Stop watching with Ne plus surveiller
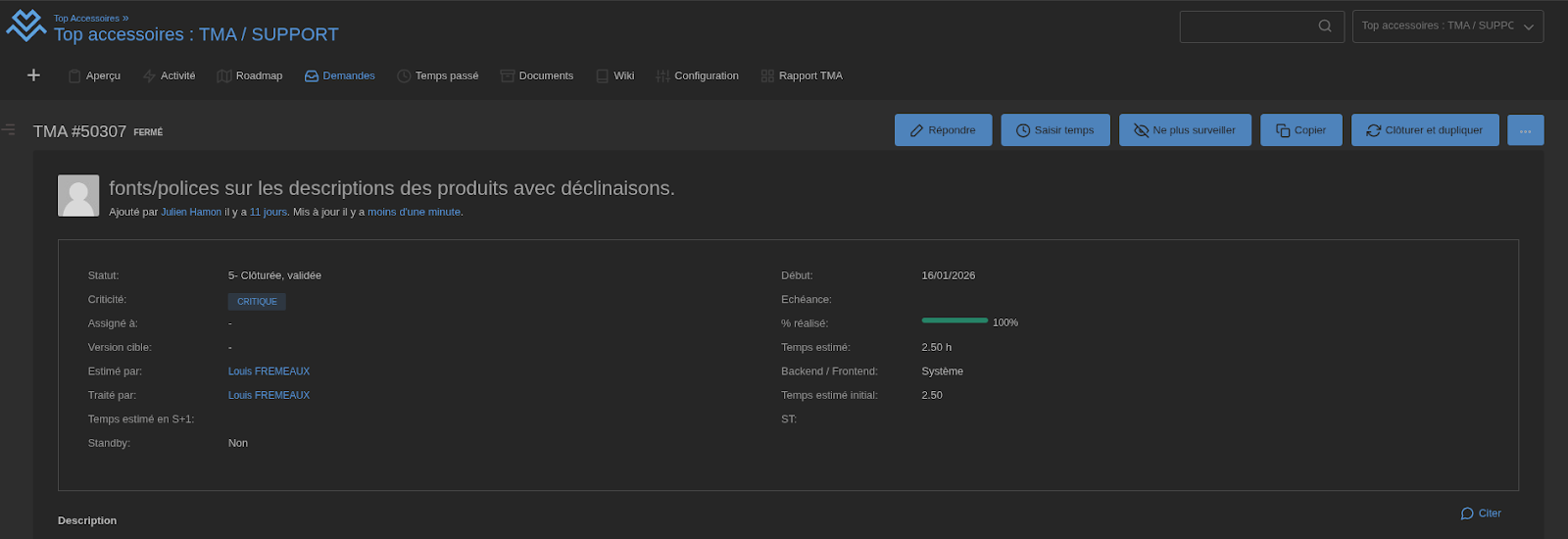 click(x=1185, y=130)
